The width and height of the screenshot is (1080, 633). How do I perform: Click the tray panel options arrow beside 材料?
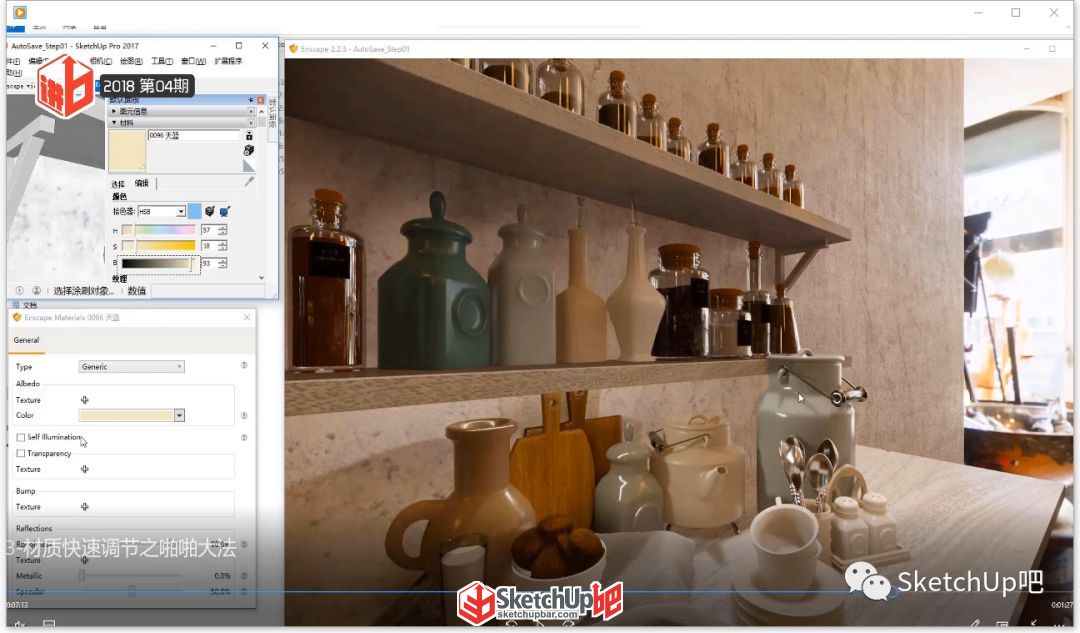click(251, 123)
